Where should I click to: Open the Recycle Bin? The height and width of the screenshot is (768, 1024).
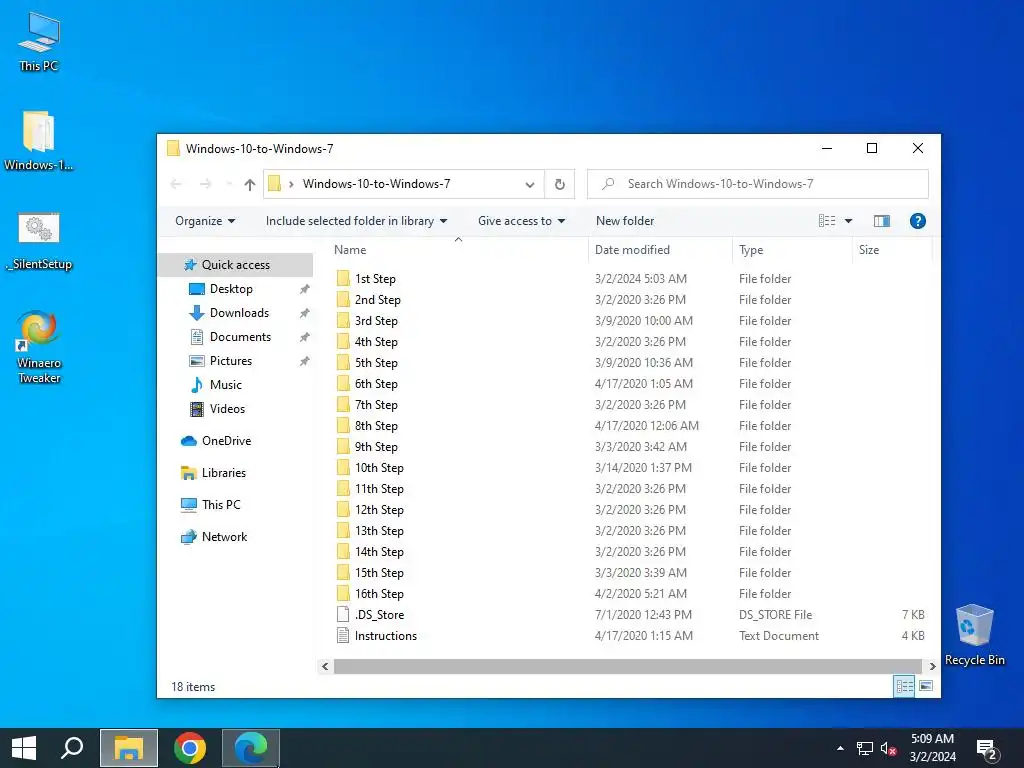tap(974, 635)
